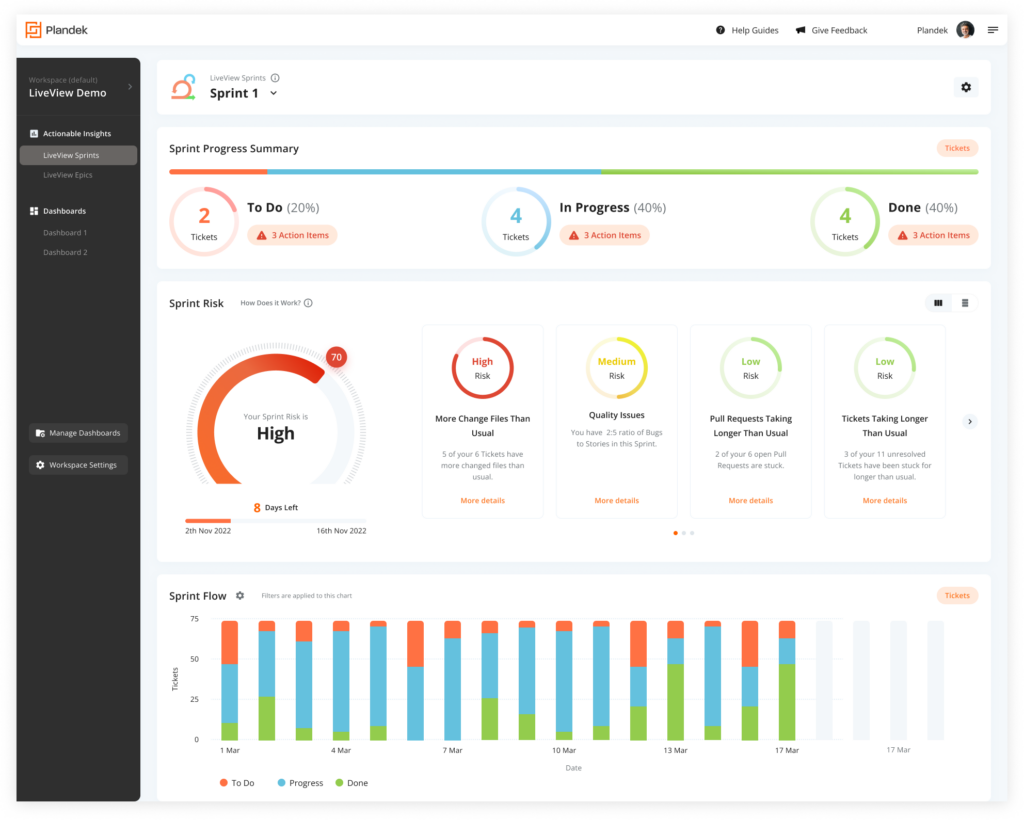1024x820 pixels.
Task: Click More details under Quality Issues
Action: click(616, 500)
